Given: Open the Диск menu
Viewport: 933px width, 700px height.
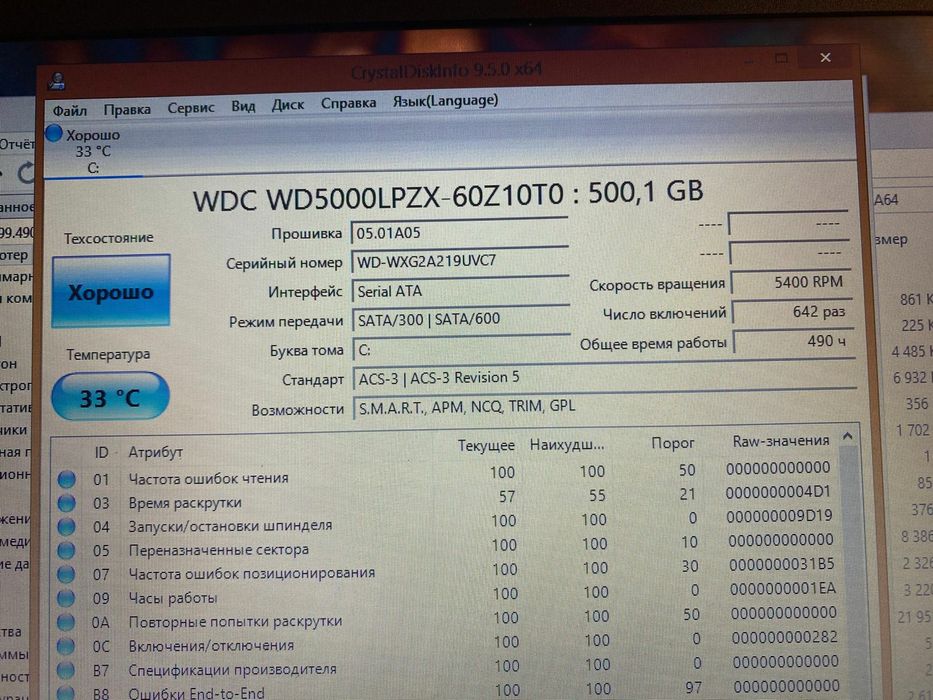Looking at the screenshot, I should coord(288,105).
